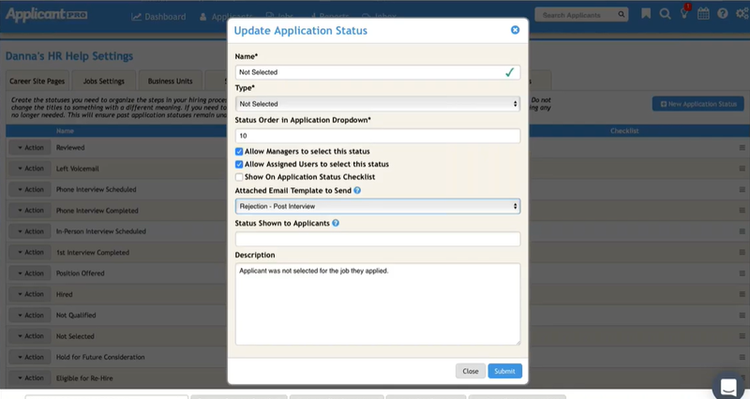Uncheck Allow Managers to select this status
Screen dimensions: 750x399
(x=239, y=152)
